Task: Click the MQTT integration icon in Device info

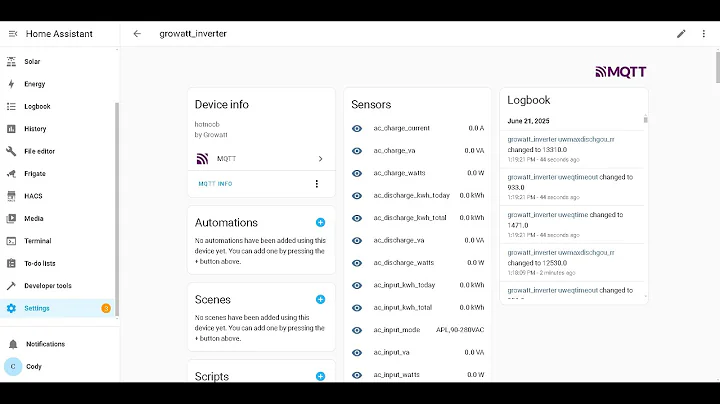Action: (x=202, y=159)
